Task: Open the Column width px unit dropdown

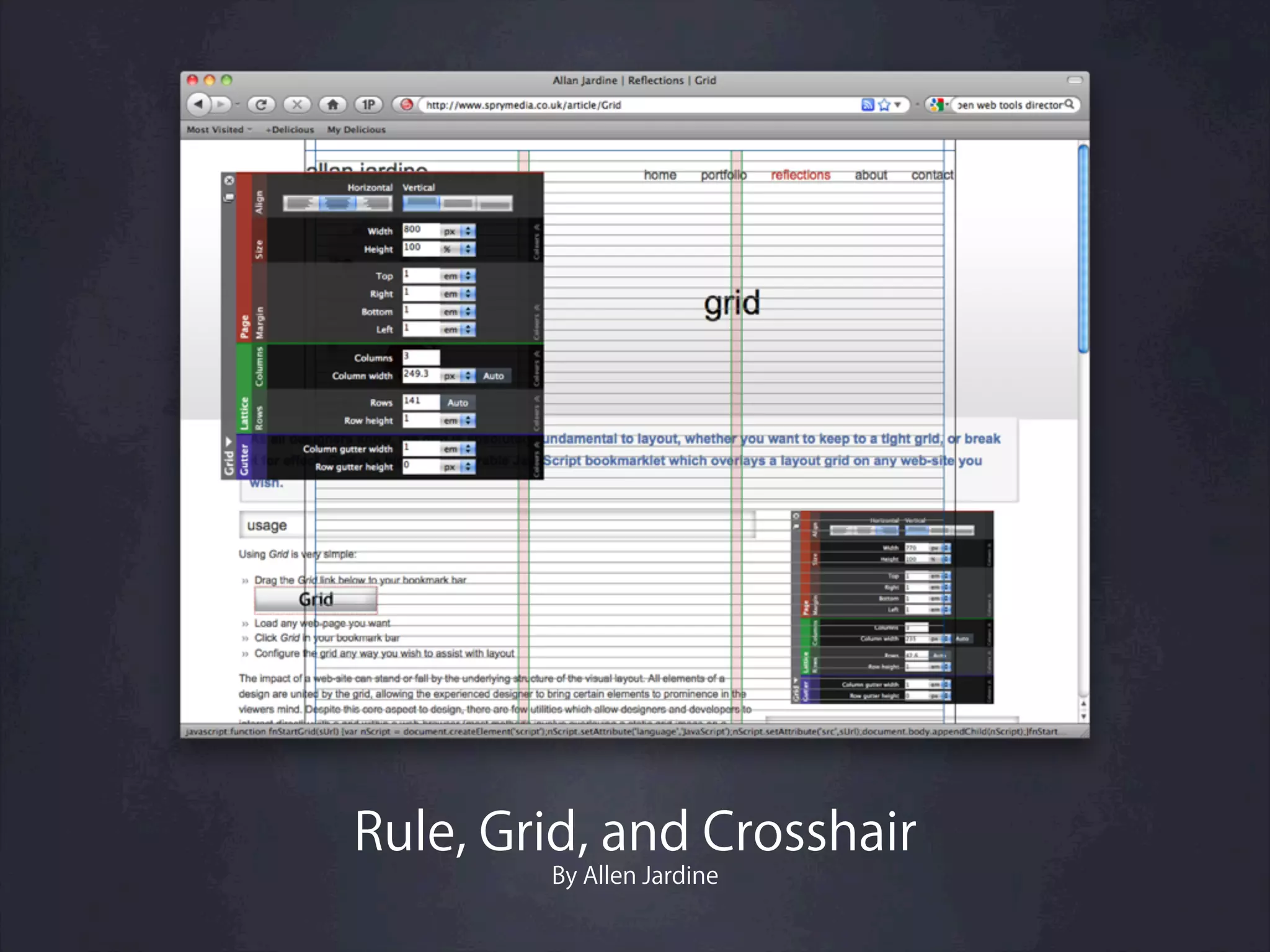Action: click(x=458, y=376)
